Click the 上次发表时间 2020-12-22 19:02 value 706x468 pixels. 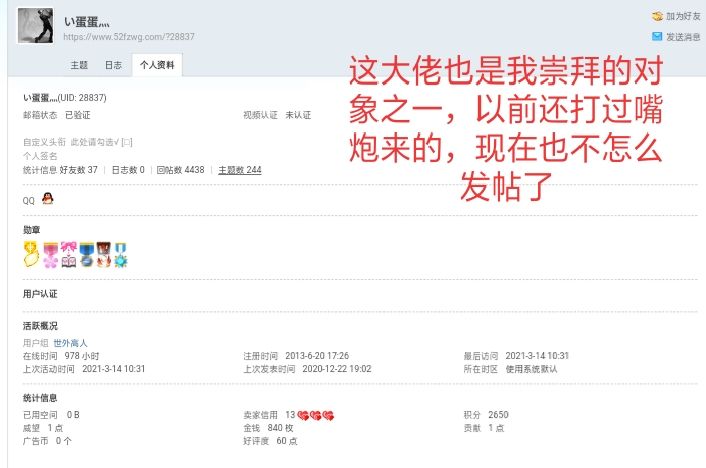coord(307,369)
